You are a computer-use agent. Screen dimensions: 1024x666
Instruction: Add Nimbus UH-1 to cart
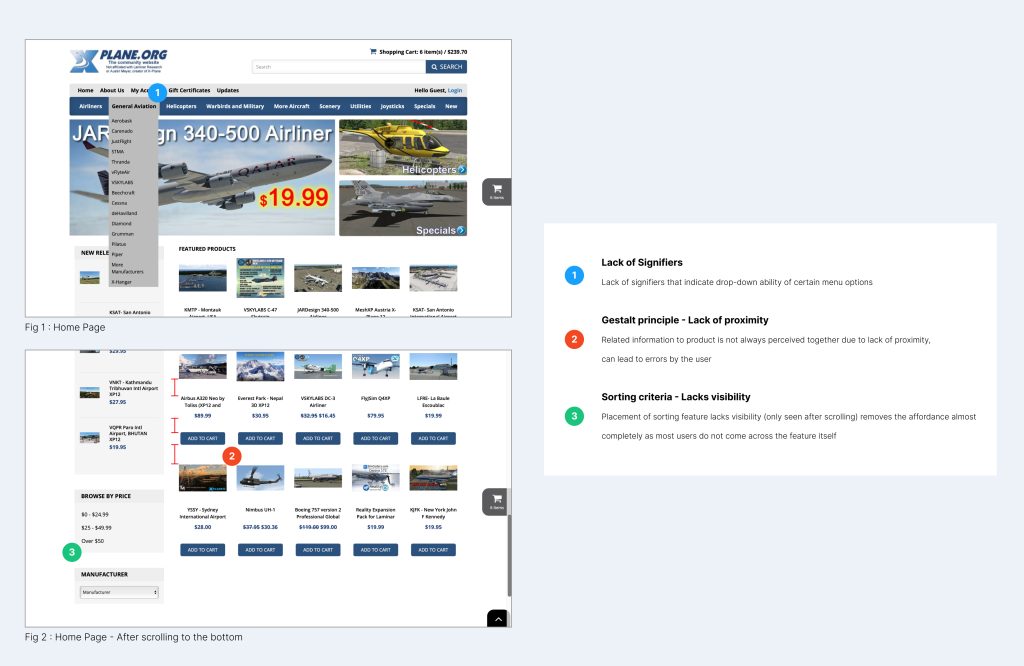pos(260,550)
